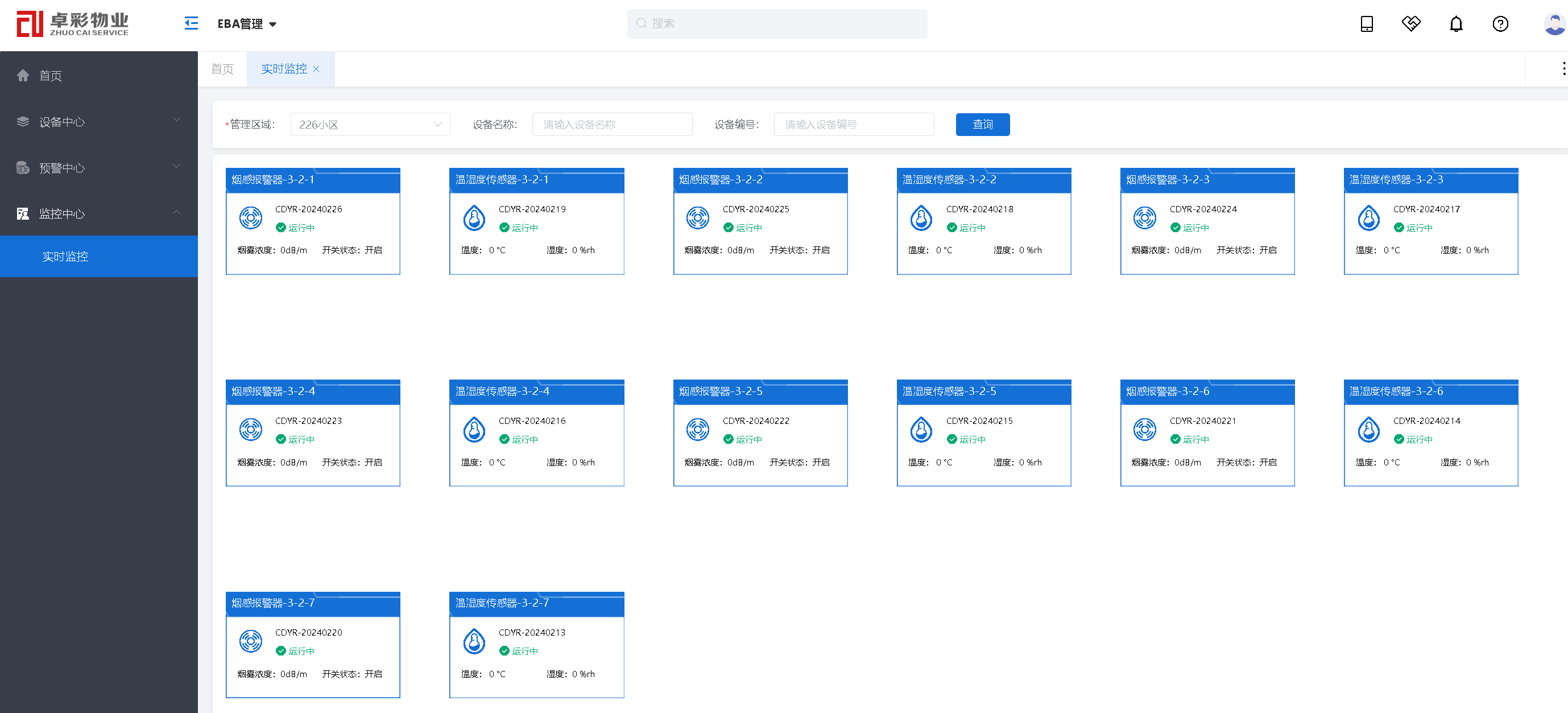Screen dimensions: 1568x713
Task: Click device code CDYR-20240218
Action: [979, 209]
